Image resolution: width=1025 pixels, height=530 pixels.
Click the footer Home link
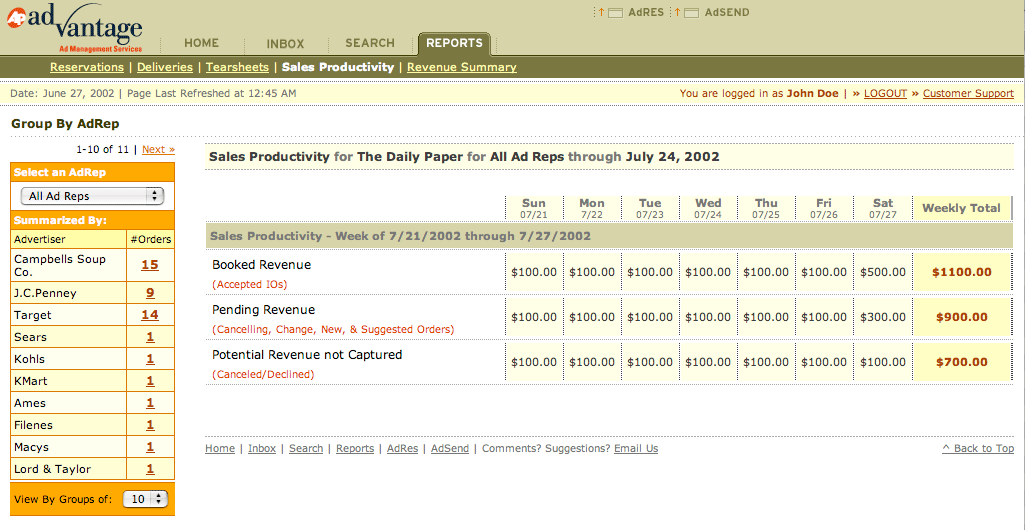[x=220, y=448]
